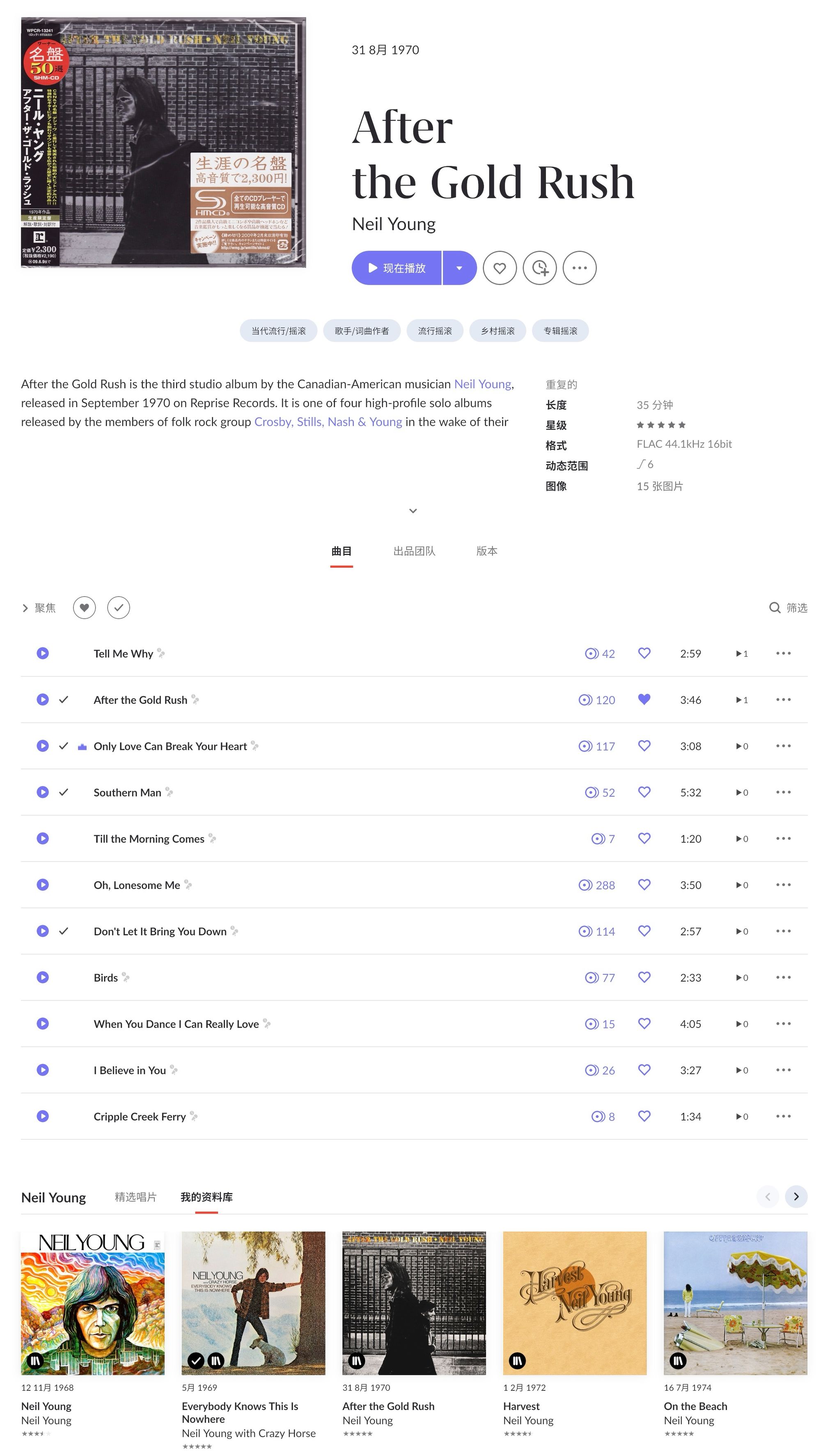Favorite When You Dance I Can Really Love
Viewport: 821px width, 1456px height.
(x=644, y=1024)
